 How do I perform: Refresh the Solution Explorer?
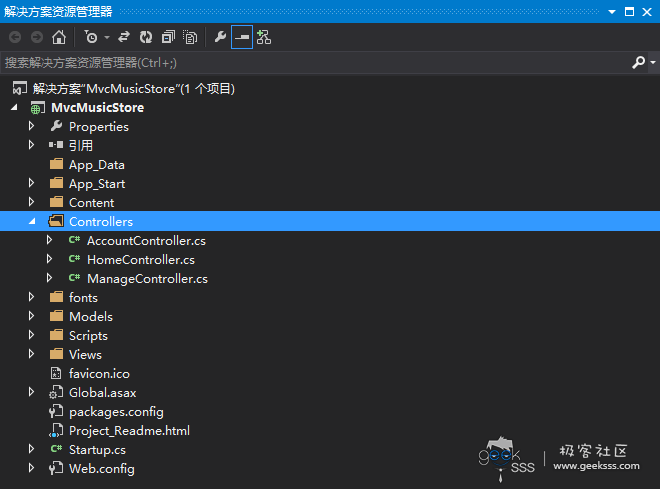[x=146, y=37]
